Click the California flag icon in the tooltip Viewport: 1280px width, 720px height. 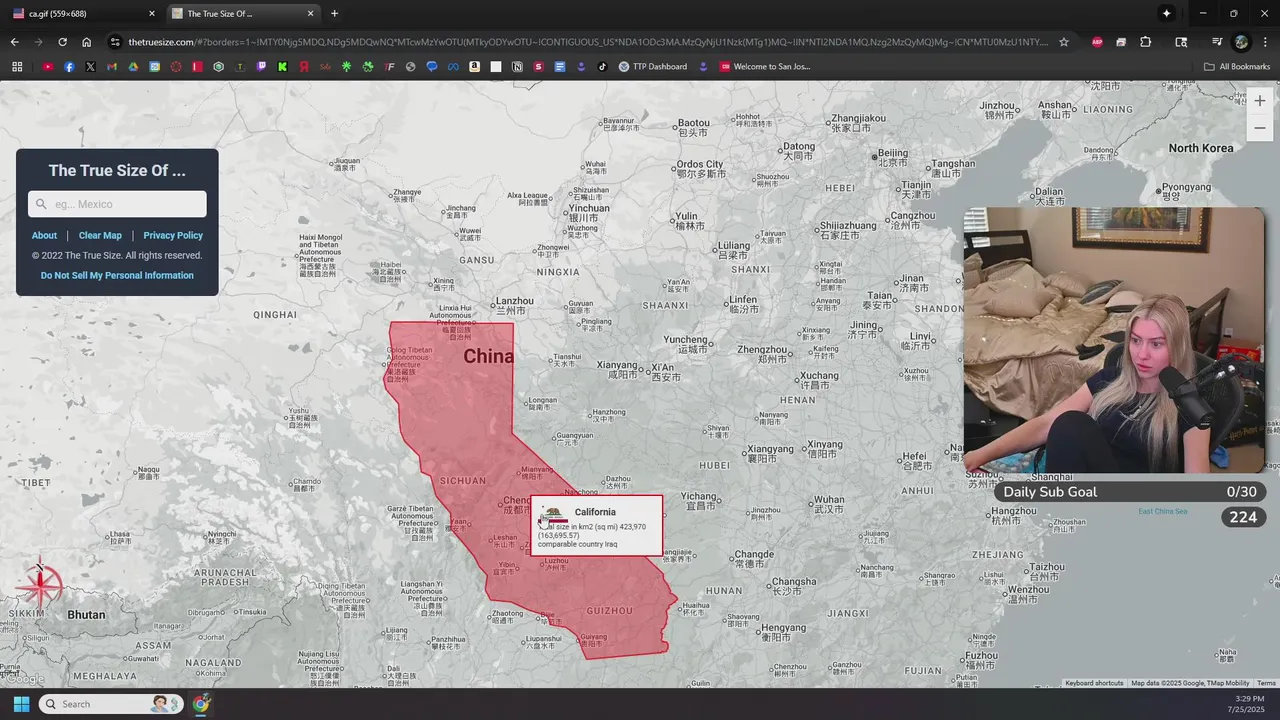click(x=552, y=514)
